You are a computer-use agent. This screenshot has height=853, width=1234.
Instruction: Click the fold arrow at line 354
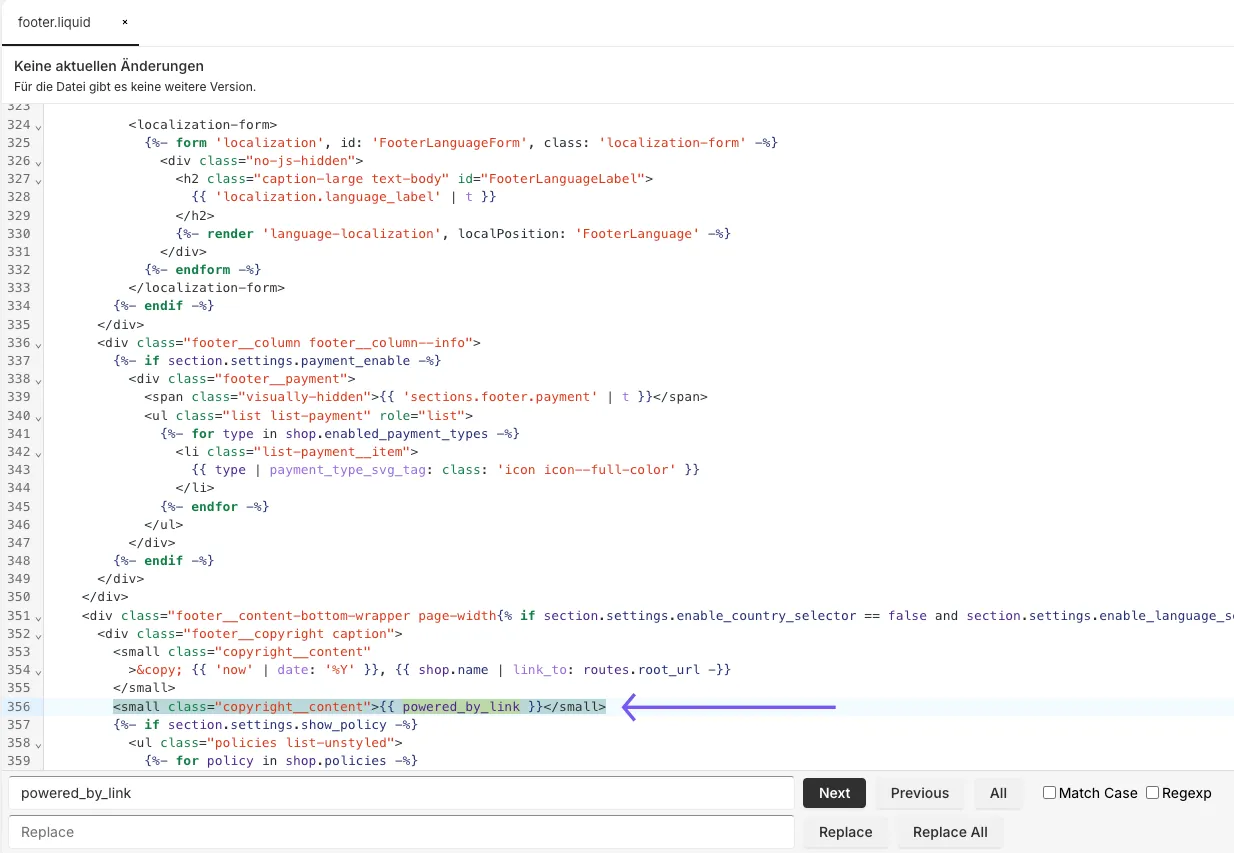coord(38,672)
